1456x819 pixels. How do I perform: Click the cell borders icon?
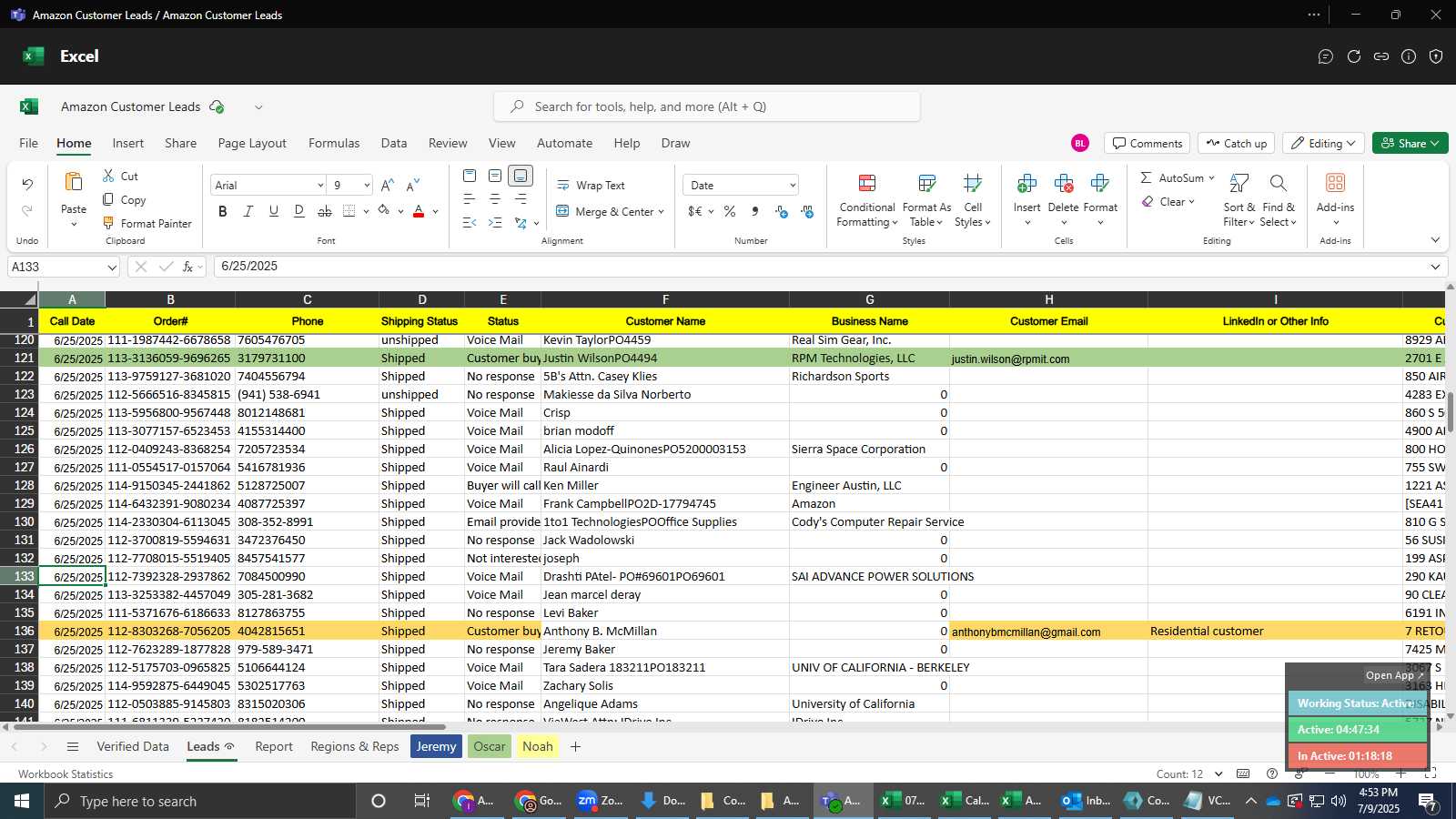[x=349, y=211]
